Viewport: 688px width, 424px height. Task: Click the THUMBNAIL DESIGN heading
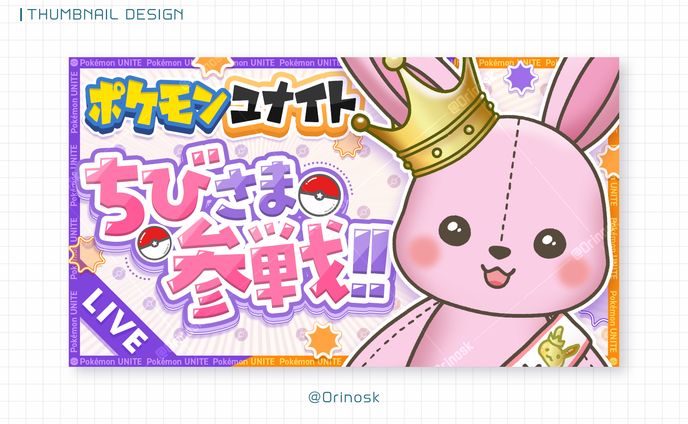click(x=102, y=14)
